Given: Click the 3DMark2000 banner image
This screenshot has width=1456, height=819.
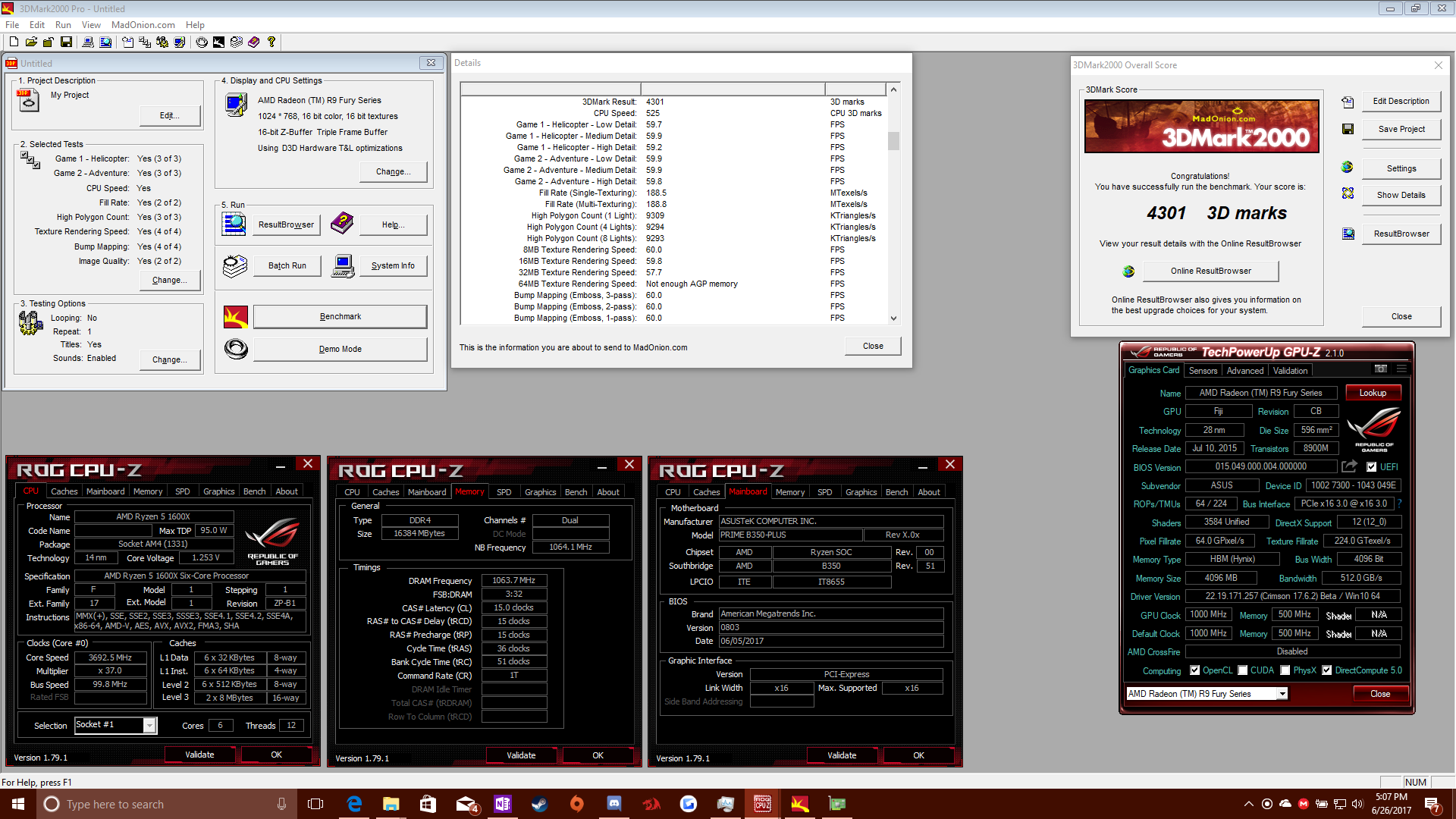Looking at the screenshot, I should pos(1202,127).
